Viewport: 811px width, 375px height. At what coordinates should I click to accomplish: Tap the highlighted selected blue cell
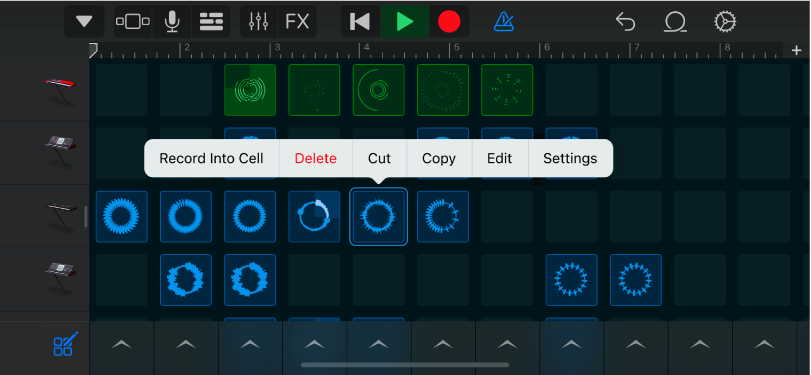coord(379,217)
